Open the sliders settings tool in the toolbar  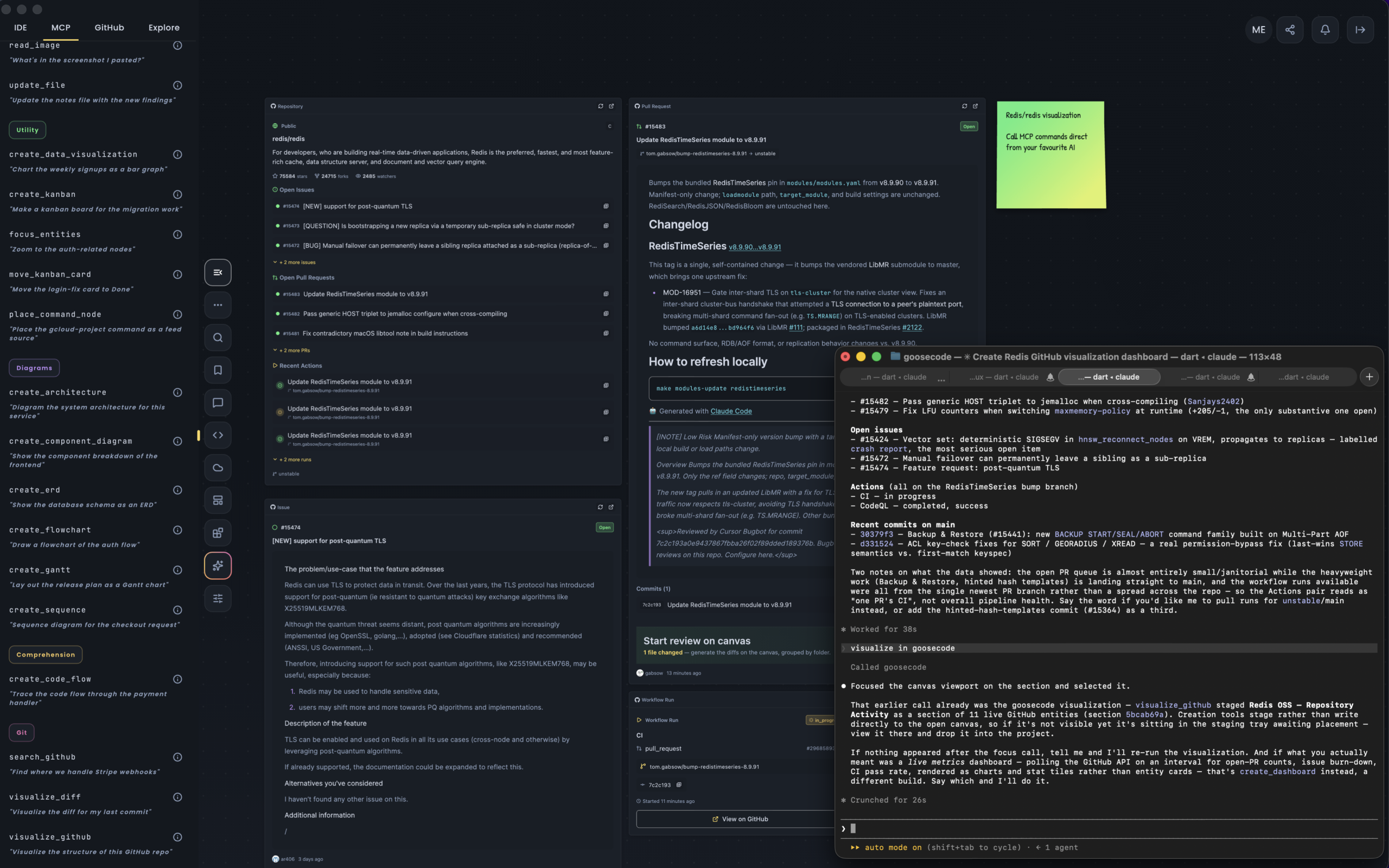click(x=218, y=598)
